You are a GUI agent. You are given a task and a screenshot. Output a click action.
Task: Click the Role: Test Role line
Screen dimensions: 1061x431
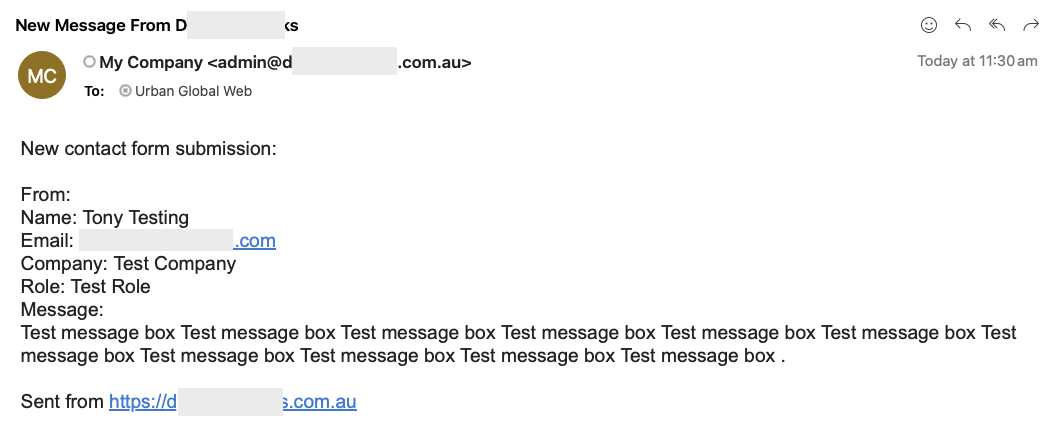[86, 287]
